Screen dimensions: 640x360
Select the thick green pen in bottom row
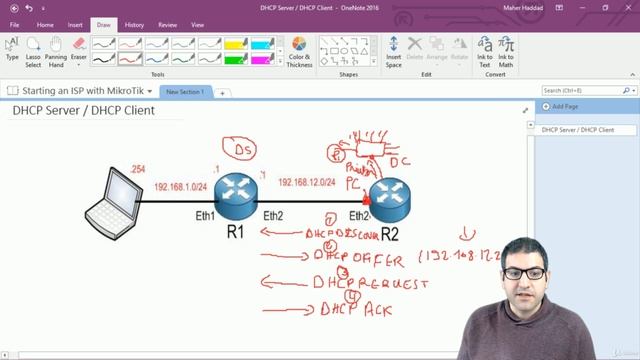[x=183, y=59]
